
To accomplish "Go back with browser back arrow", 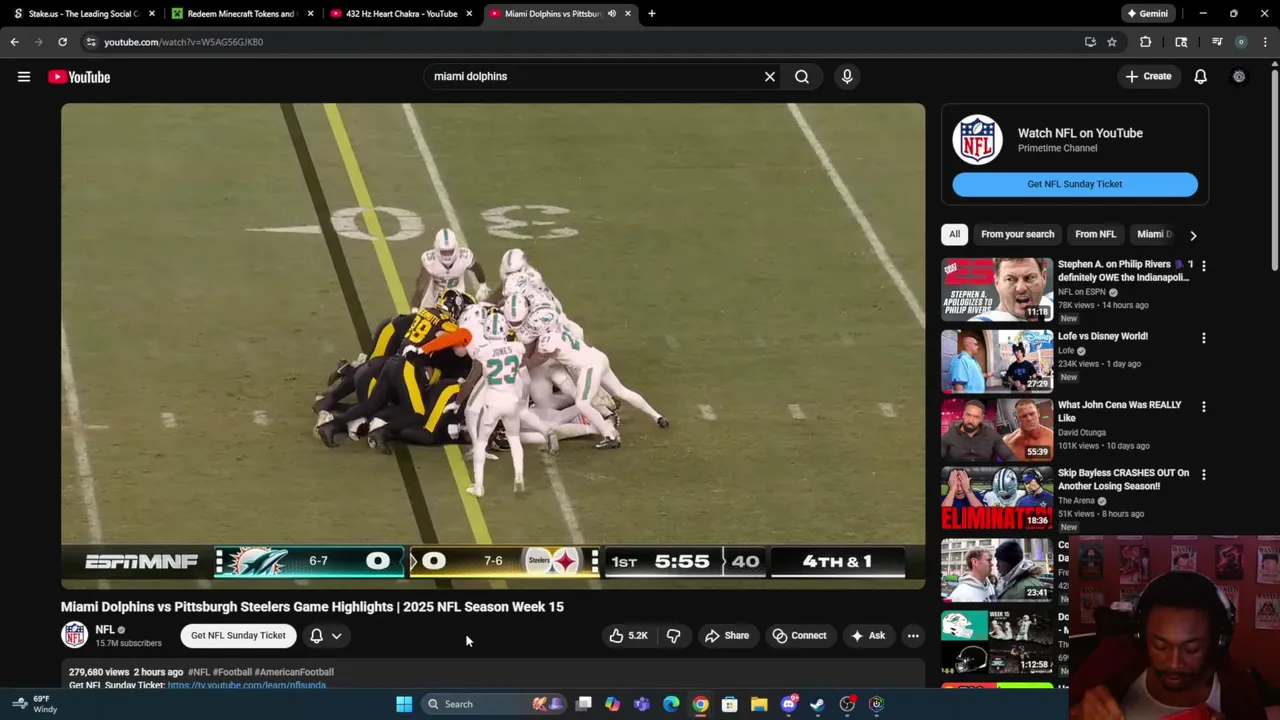I will [x=15, y=42].
